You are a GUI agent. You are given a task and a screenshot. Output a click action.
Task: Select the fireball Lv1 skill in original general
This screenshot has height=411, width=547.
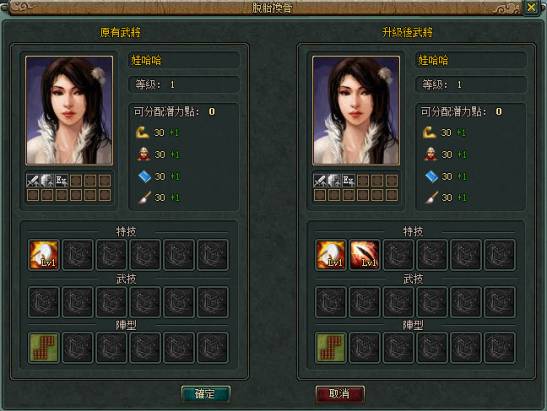(x=44, y=255)
